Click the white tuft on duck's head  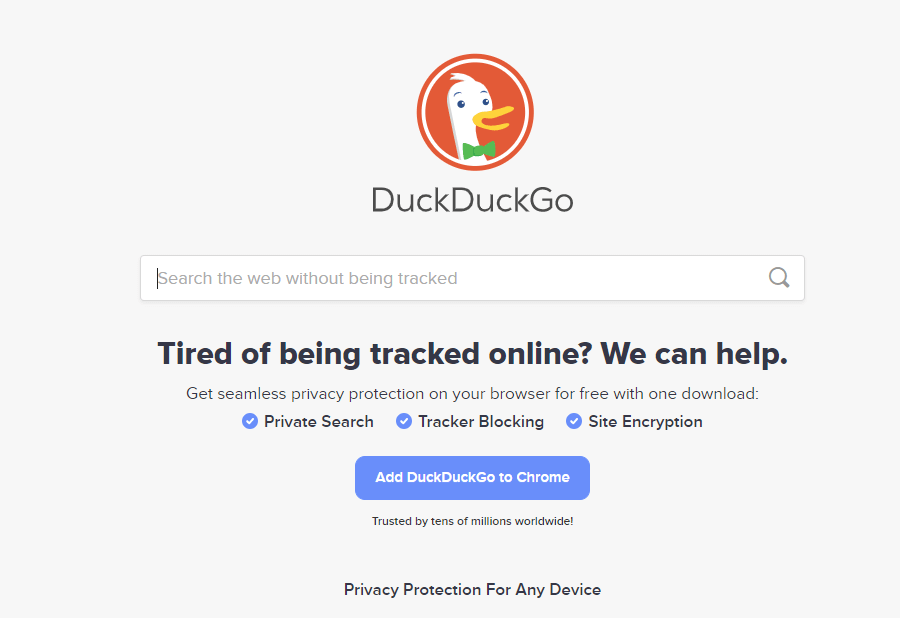(x=460, y=78)
